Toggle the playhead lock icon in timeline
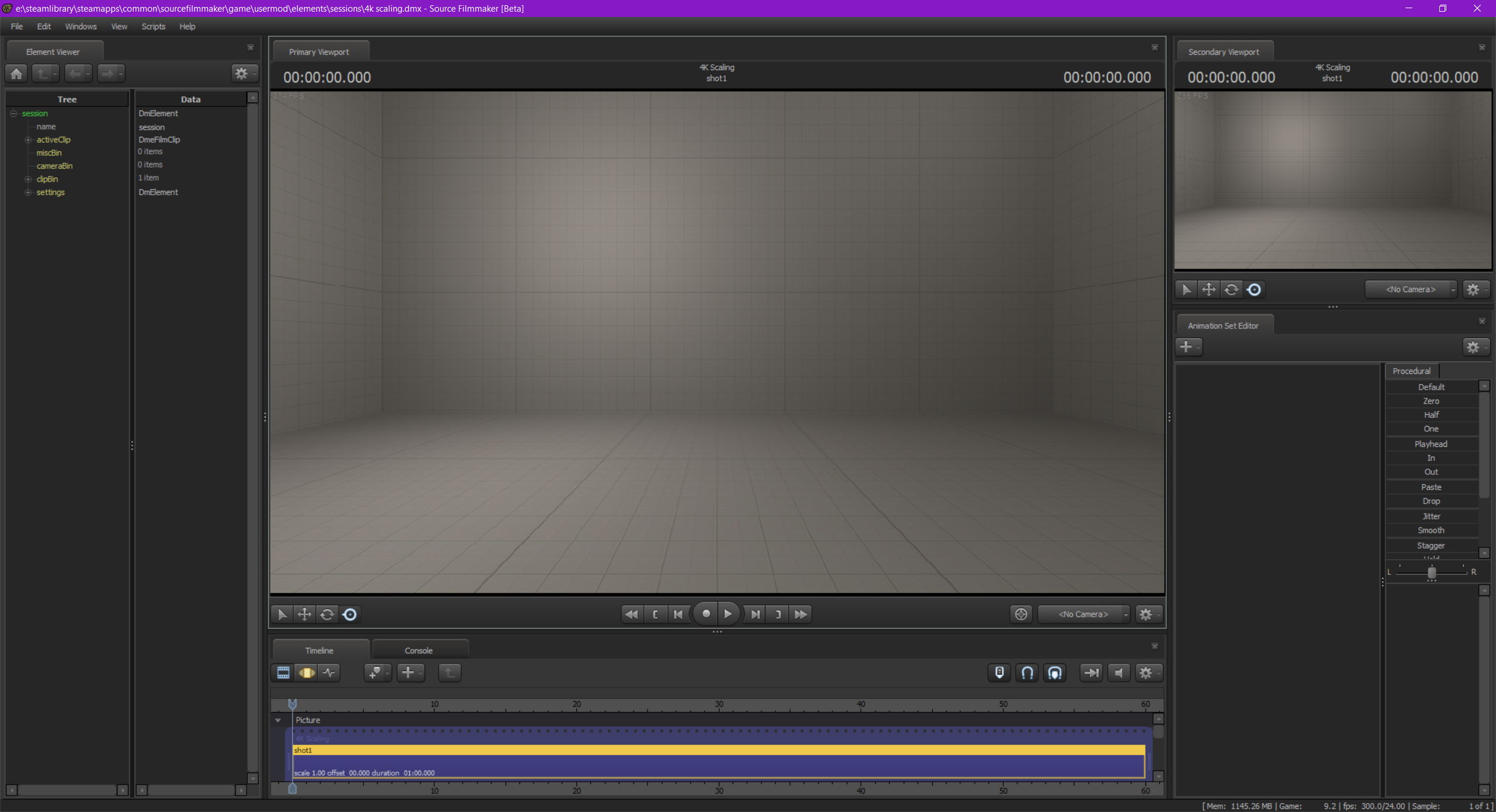Image resolution: width=1496 pixels, height=812 pixels. [999, 673]
